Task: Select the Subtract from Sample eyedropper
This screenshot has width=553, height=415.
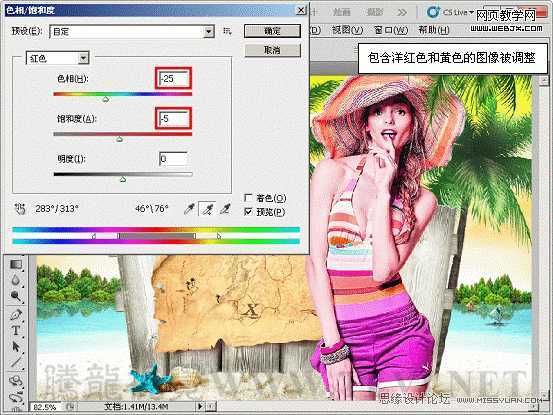Action: 225,209
